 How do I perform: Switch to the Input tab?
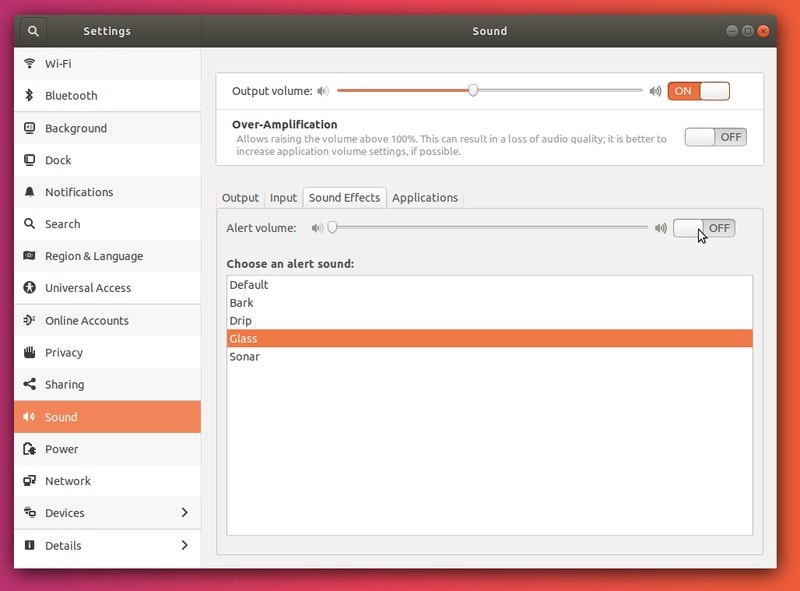283,198
